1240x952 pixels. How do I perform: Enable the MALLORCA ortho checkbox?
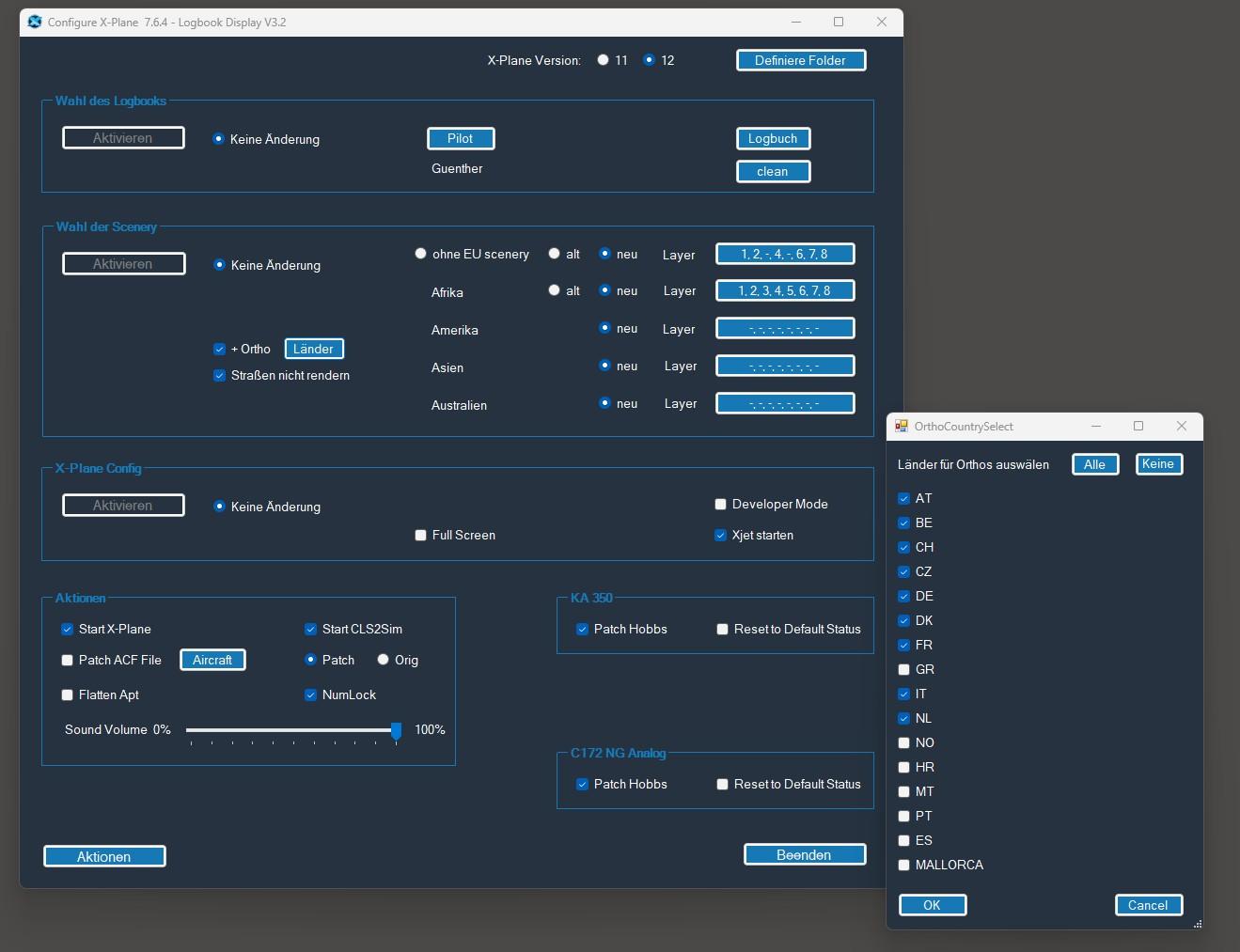tap(904, 865)
